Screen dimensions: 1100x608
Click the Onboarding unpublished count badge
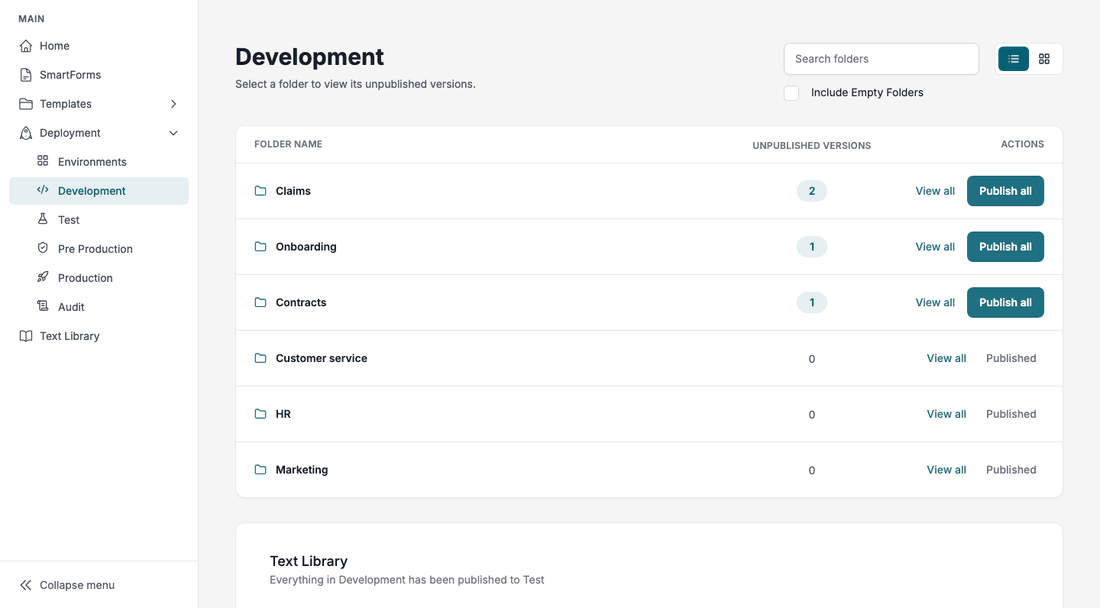point(812,247)
